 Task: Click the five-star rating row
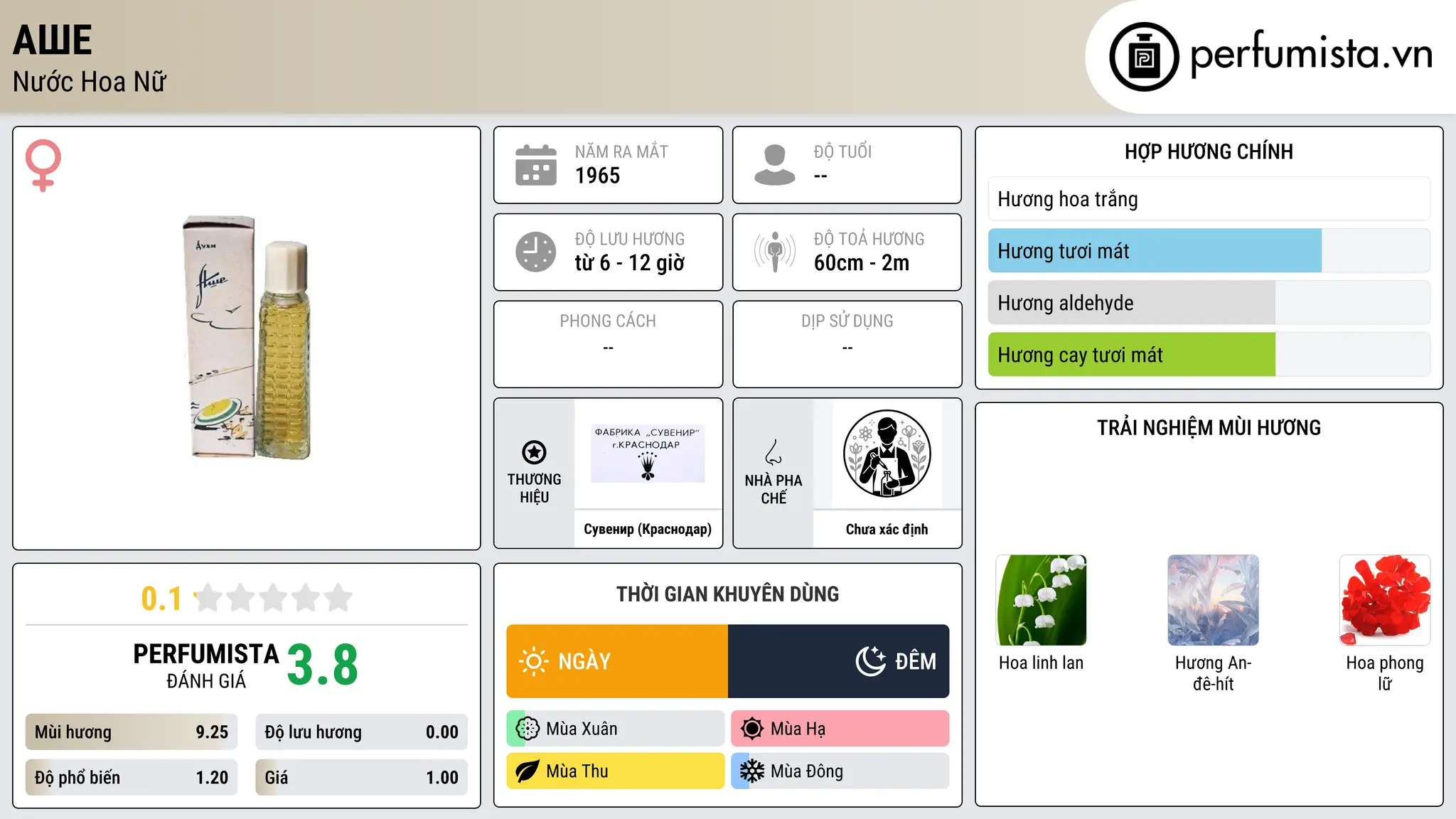[x=273, y=598]
